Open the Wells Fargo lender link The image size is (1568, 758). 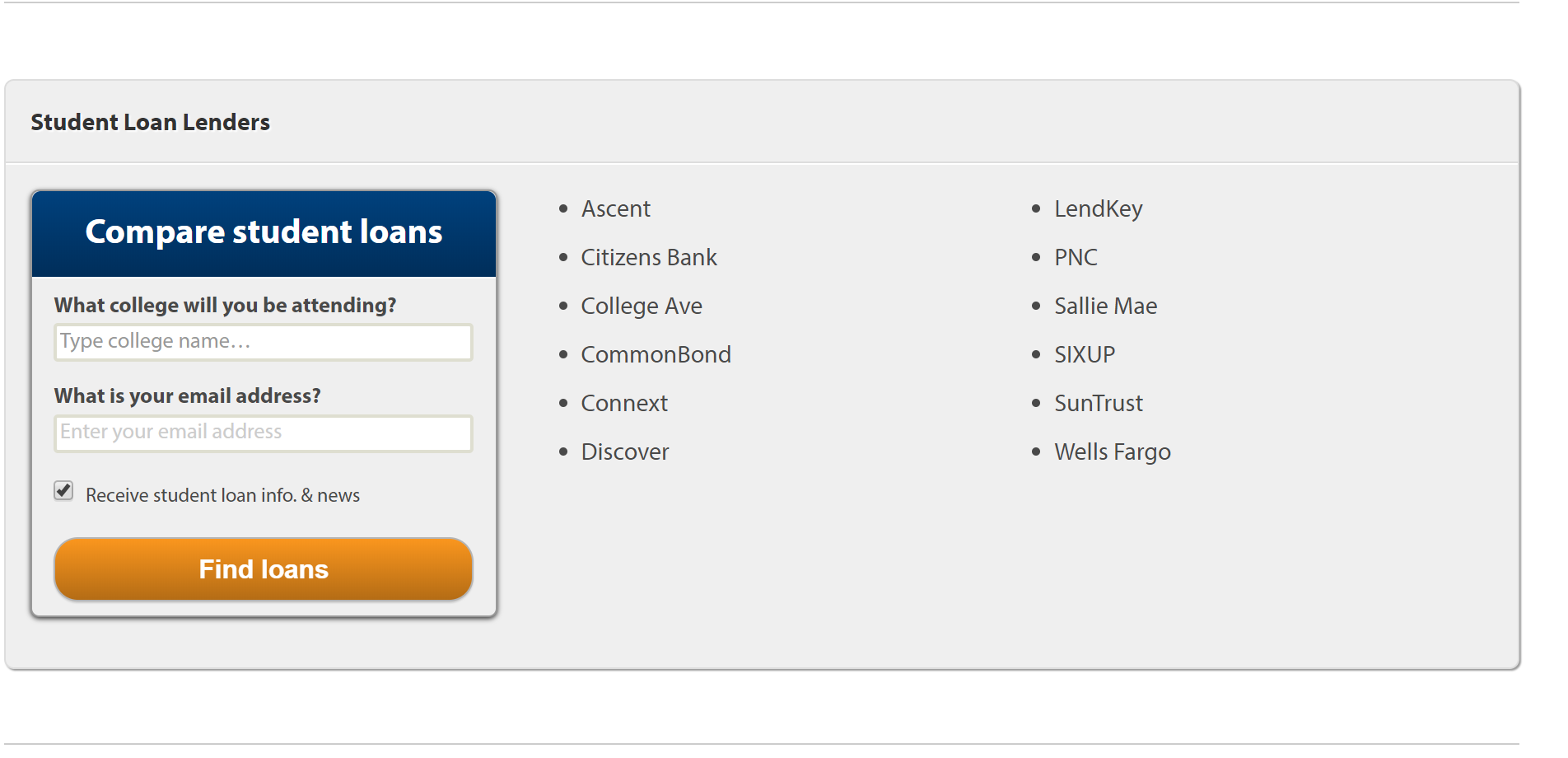click(x=1112, y=452)
